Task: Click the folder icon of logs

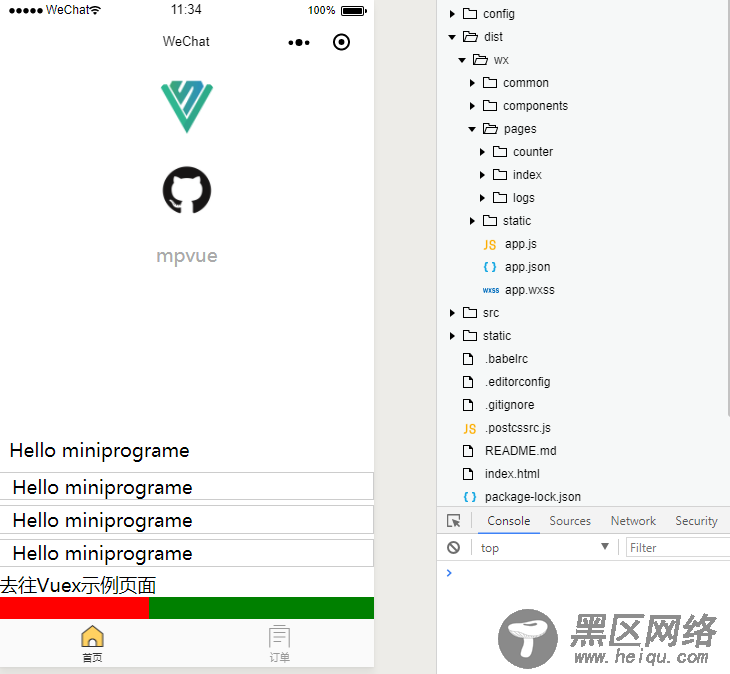Action: coord(500,197)
